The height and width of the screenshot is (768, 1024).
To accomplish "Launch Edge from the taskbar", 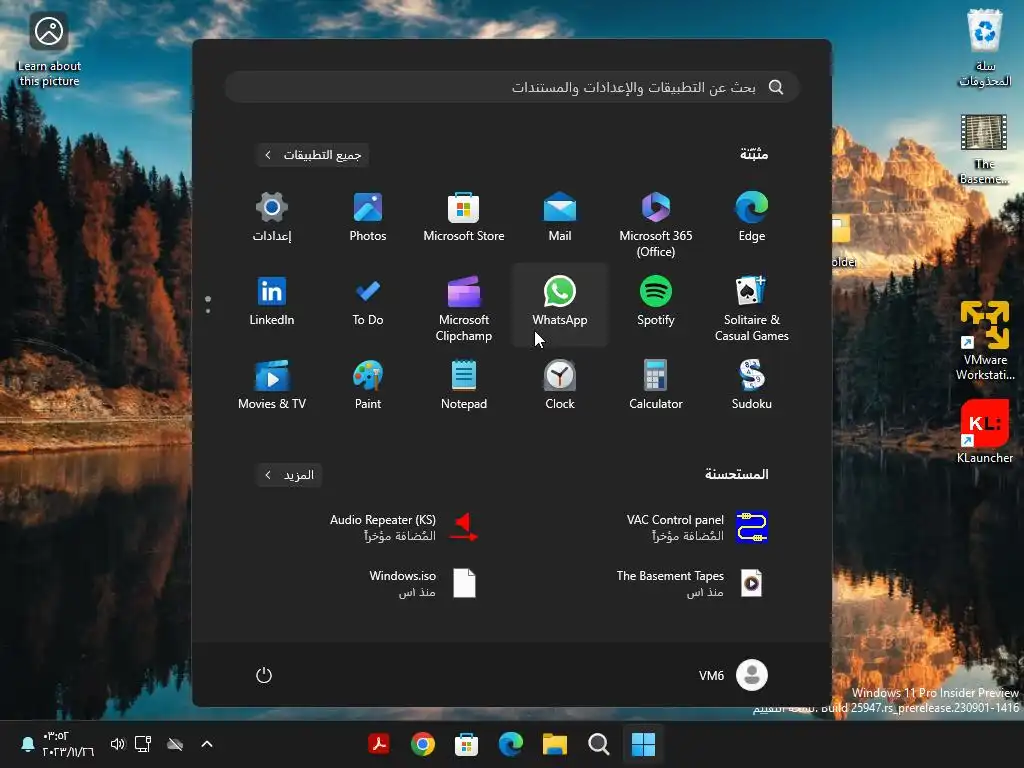I will tap(511, 744).
